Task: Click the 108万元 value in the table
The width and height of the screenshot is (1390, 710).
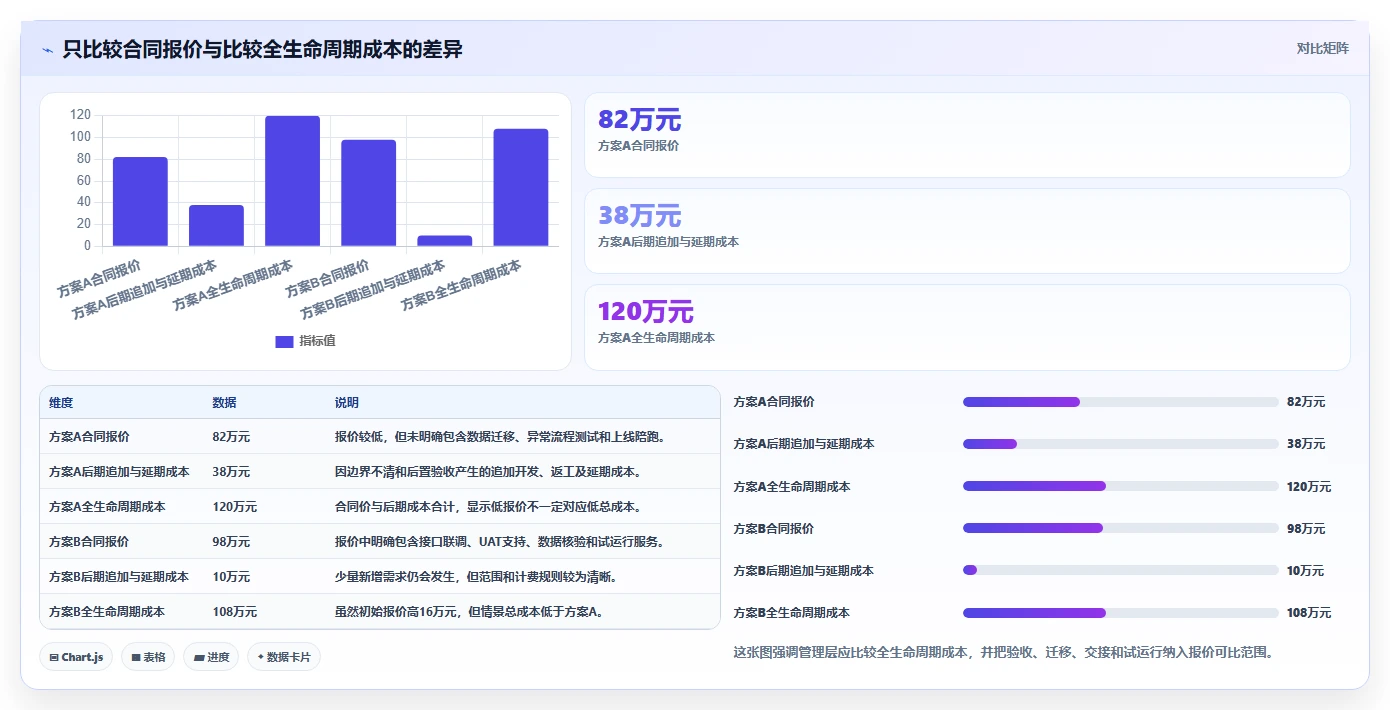Action: tap(234, 612)
